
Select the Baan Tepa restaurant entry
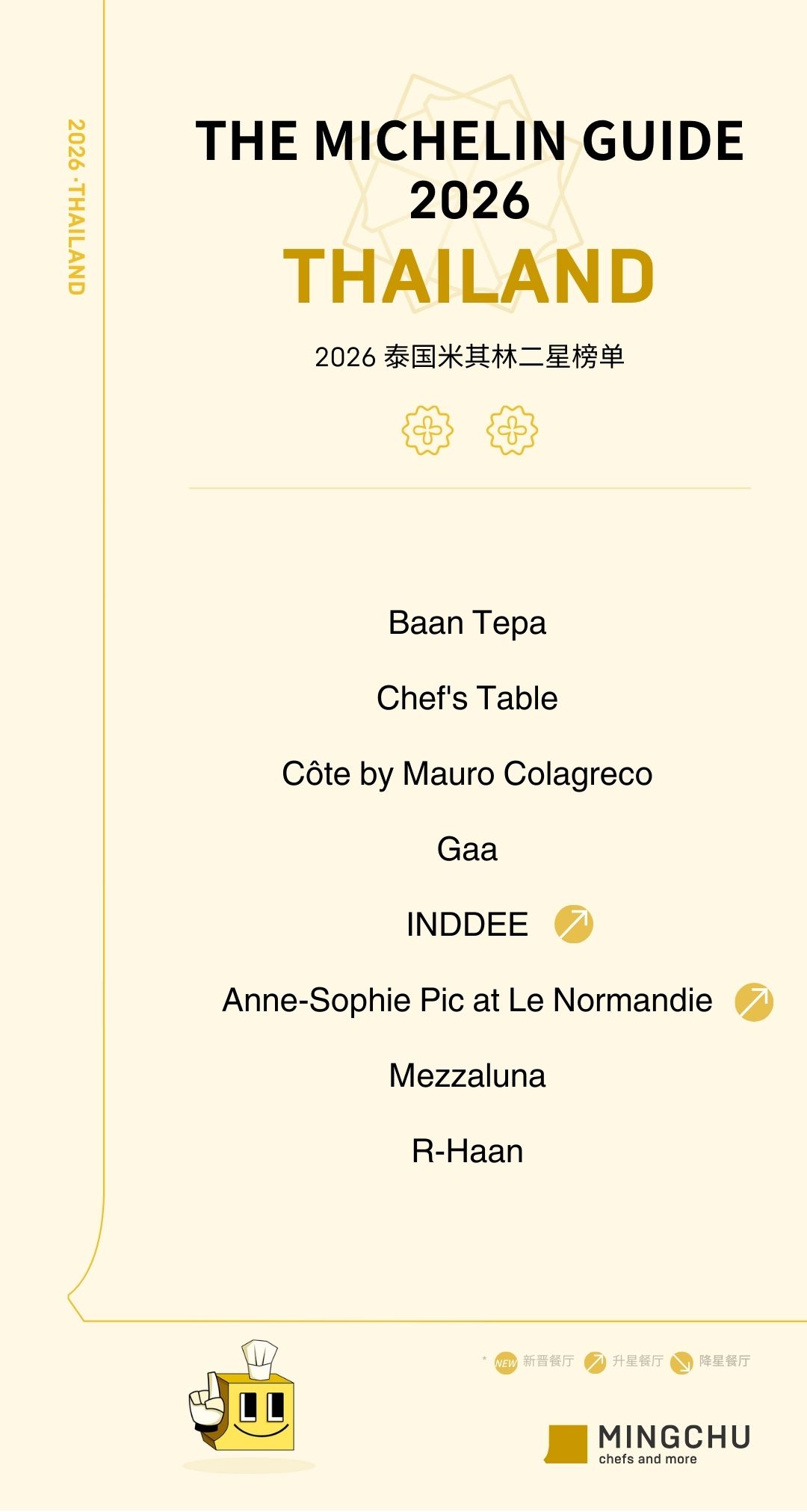coord(467,623)
